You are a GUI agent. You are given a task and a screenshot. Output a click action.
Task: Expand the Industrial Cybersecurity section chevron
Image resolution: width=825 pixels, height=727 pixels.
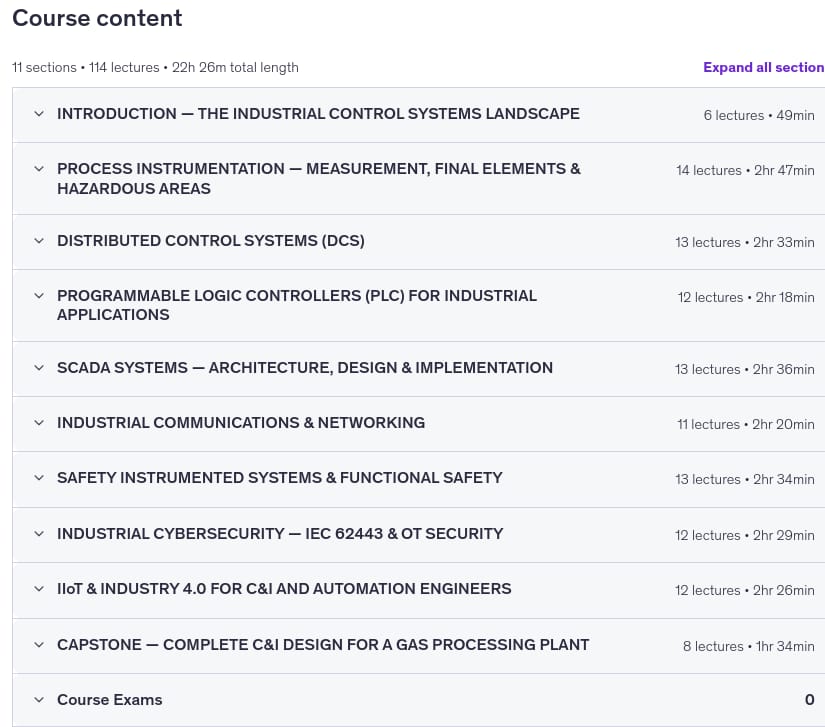[x=39, y=534]
